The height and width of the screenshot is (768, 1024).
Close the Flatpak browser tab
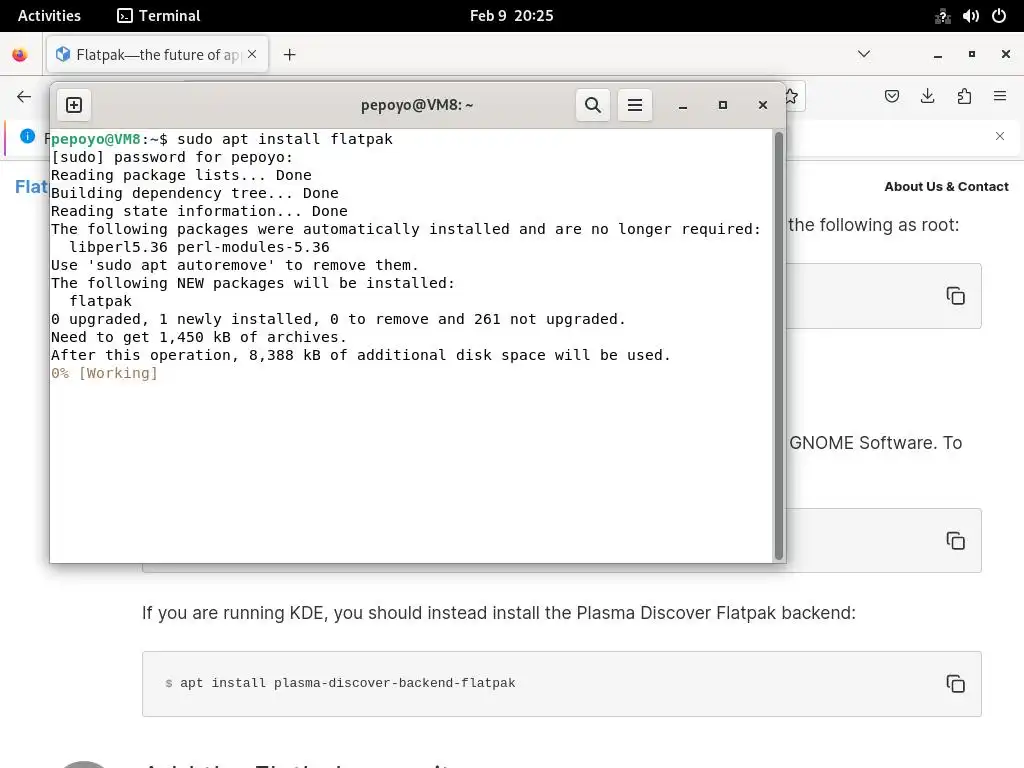pos(252,55)
